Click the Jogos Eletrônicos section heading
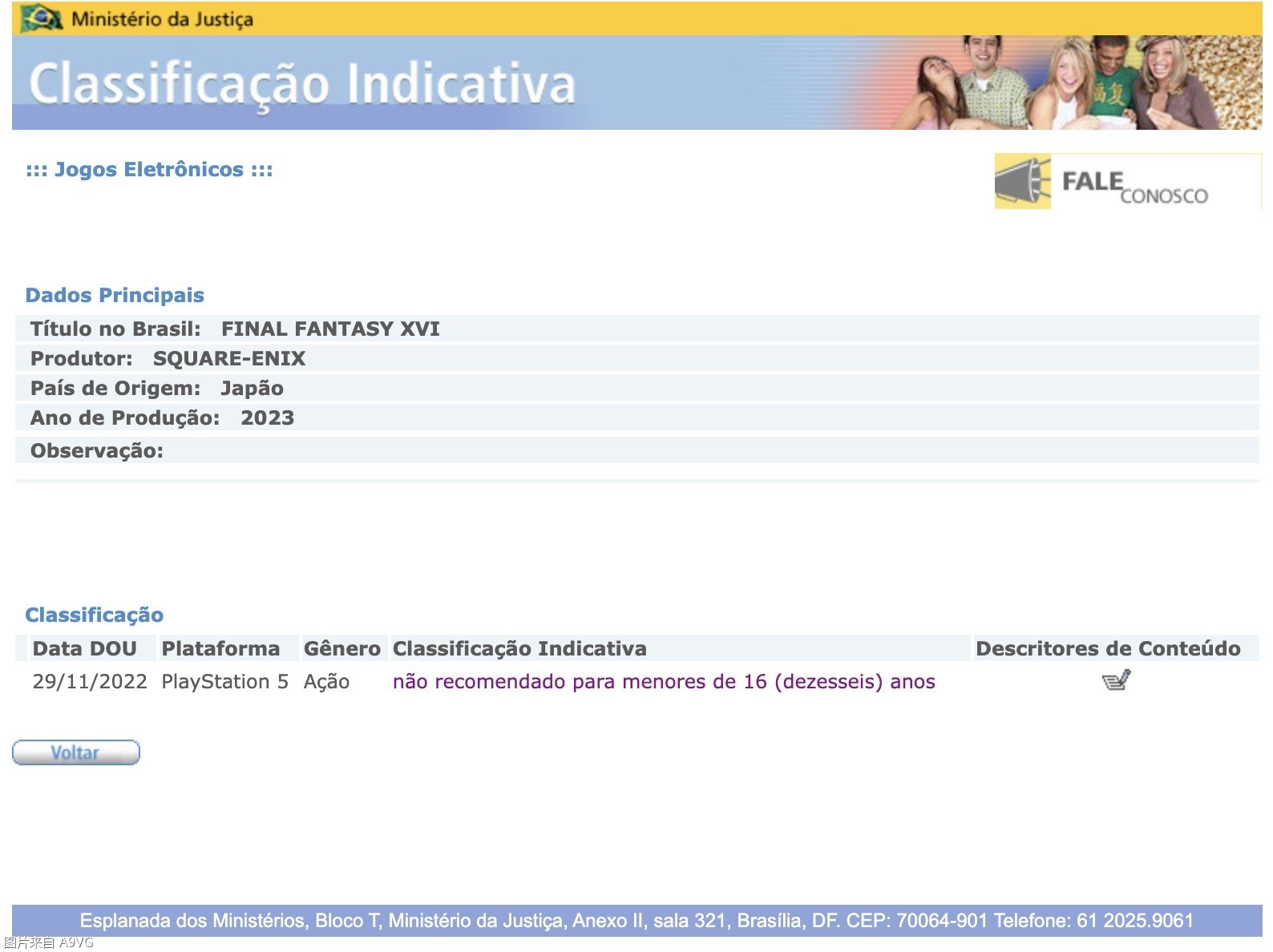This screenshot has height=952, width=1273. click(x=149, y=170)
